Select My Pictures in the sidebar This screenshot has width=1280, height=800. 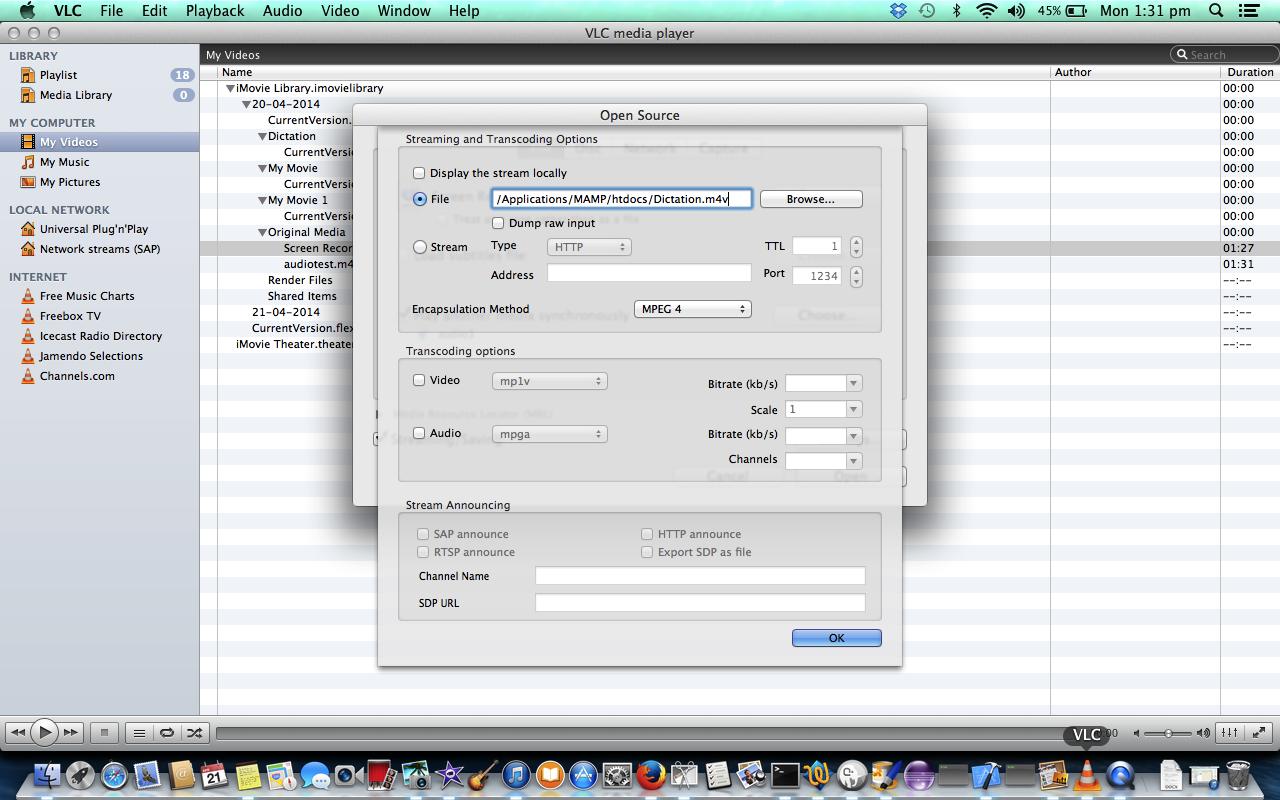[x=69, y=182]
